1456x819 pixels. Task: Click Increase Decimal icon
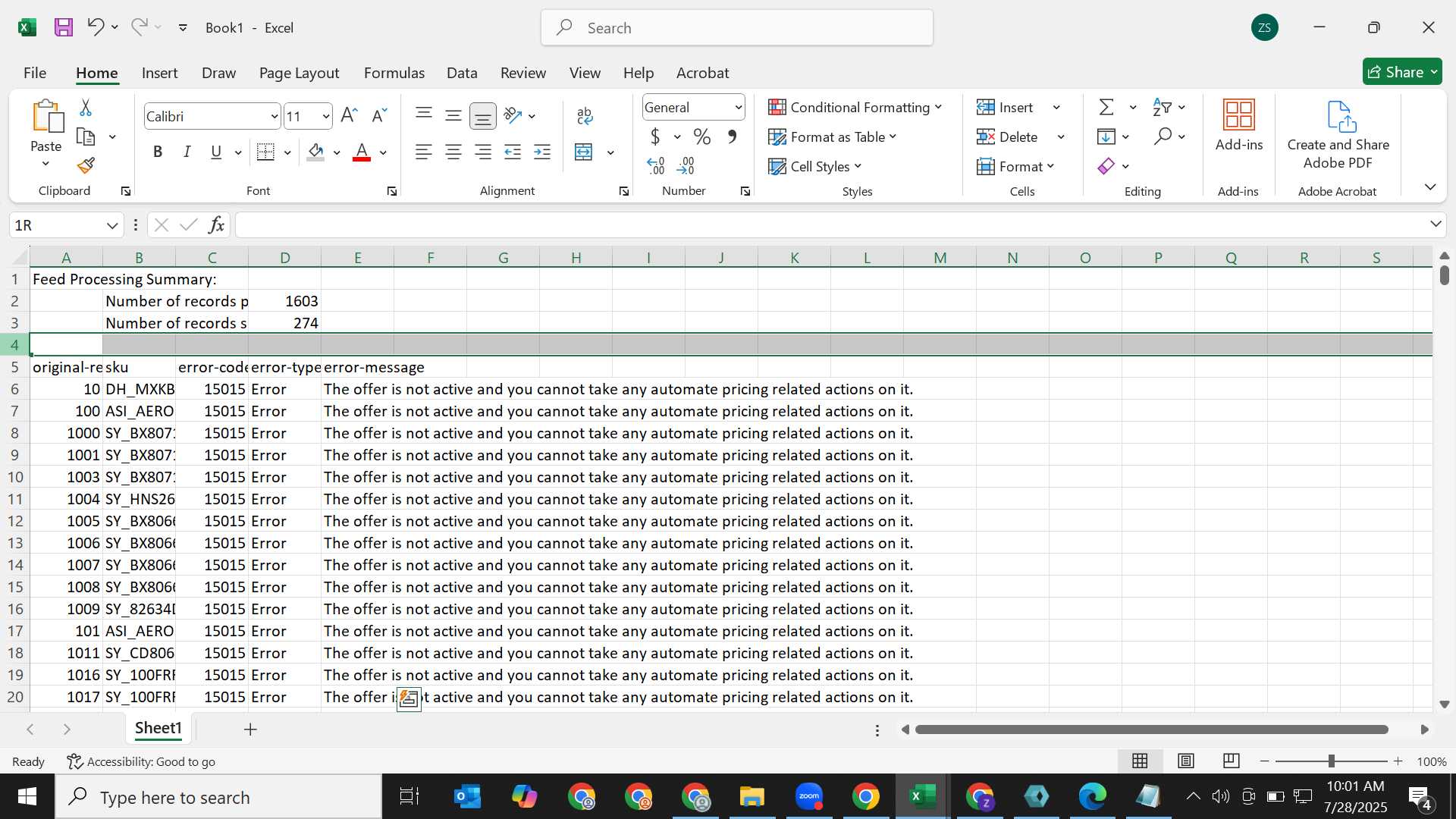tap(656, 165)
